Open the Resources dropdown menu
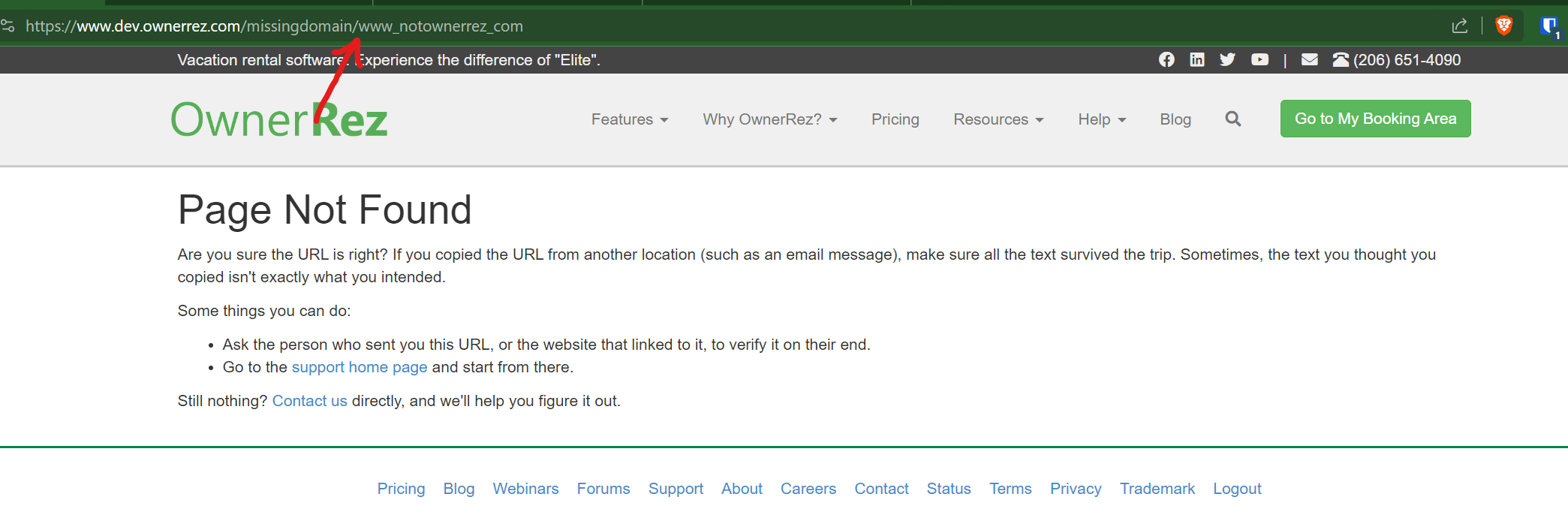 [x=998, y=119]
